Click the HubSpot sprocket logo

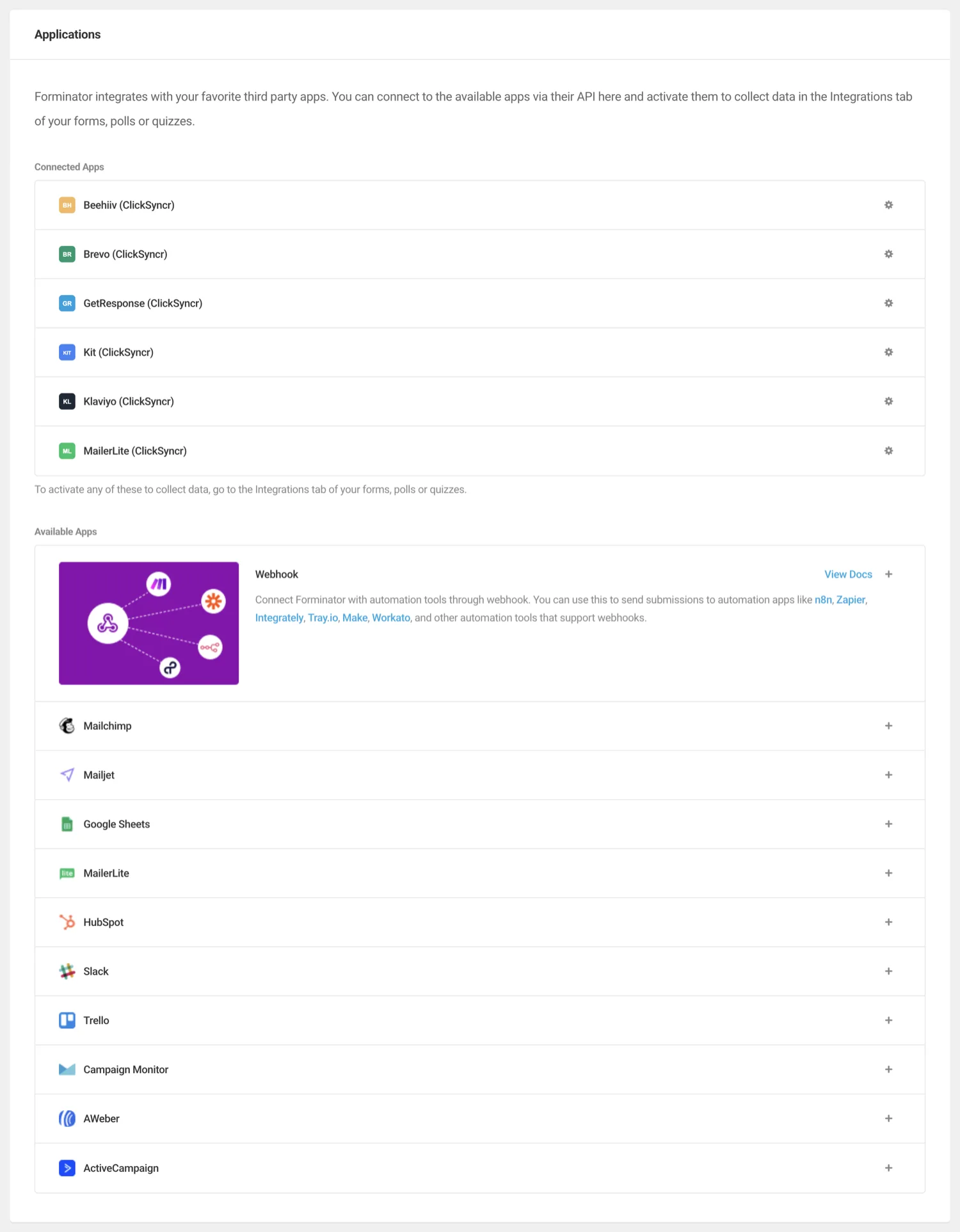[x=67, y=922]
